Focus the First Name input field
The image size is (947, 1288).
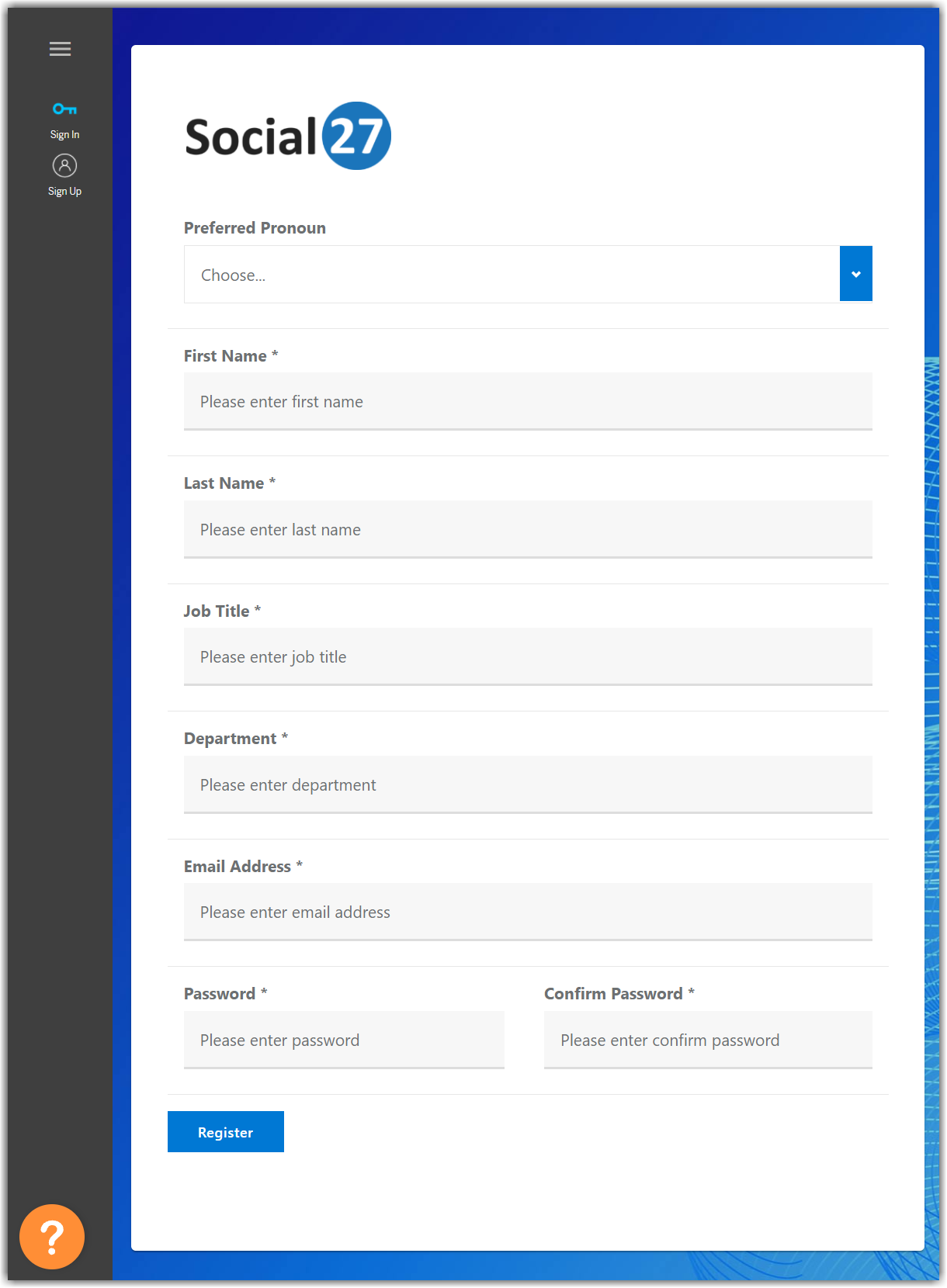[528, 401]
